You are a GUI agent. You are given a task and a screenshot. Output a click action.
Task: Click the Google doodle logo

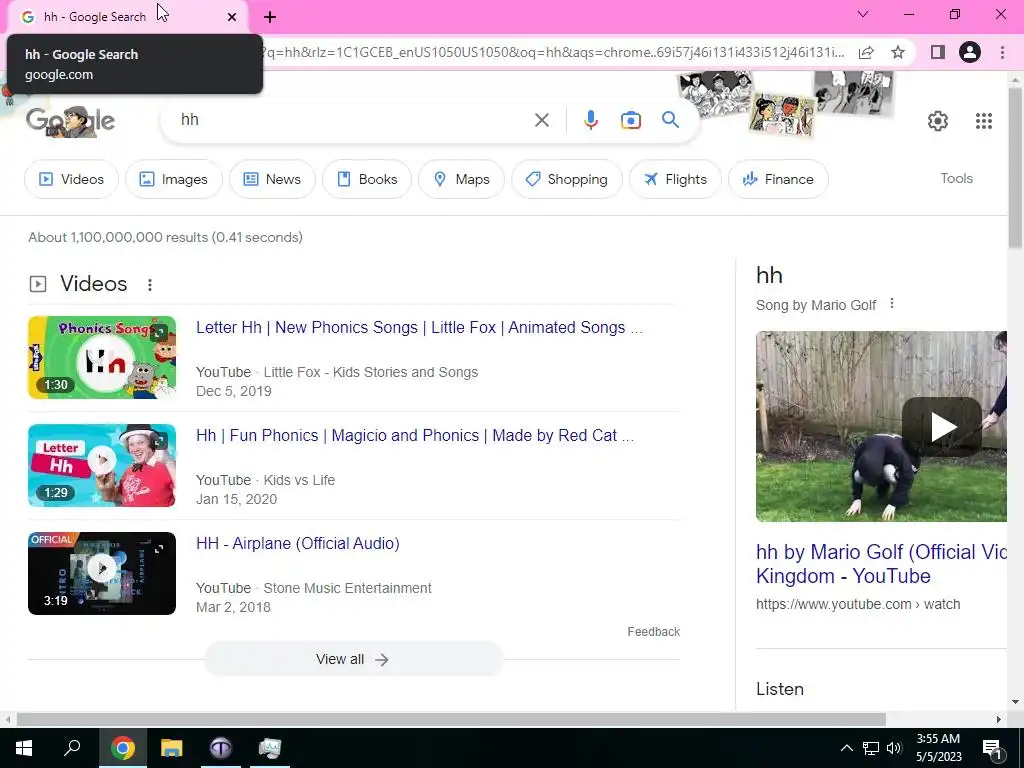coord(71,121)
